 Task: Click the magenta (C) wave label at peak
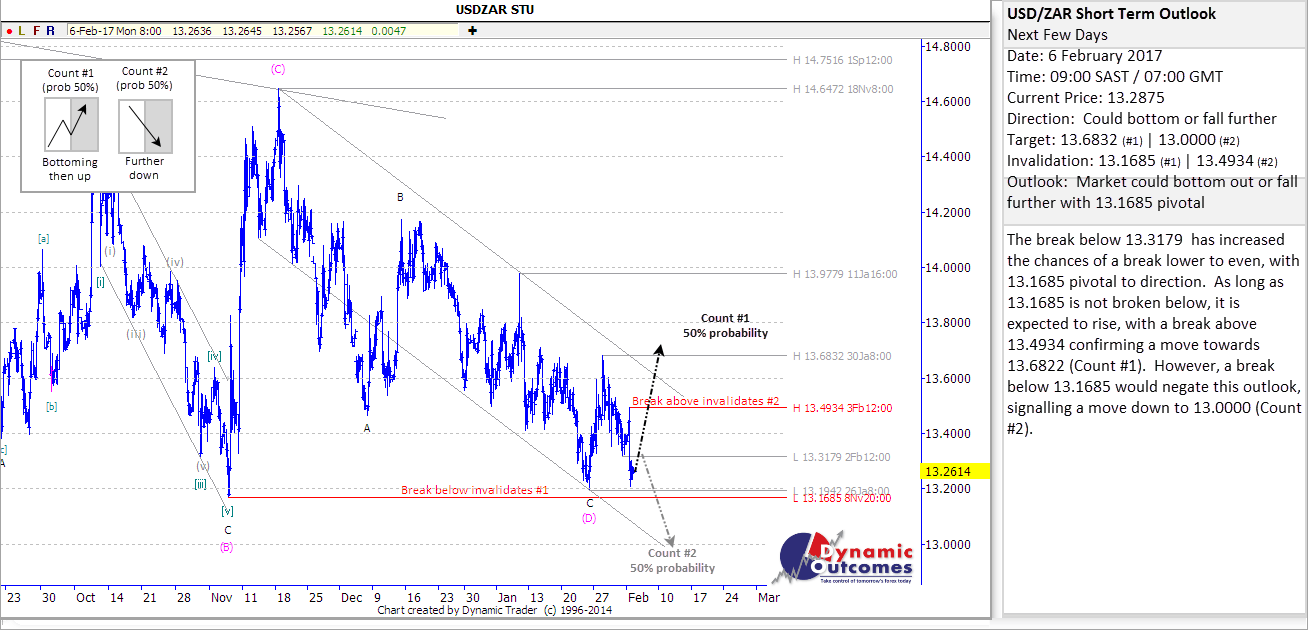tap(278, 69)
